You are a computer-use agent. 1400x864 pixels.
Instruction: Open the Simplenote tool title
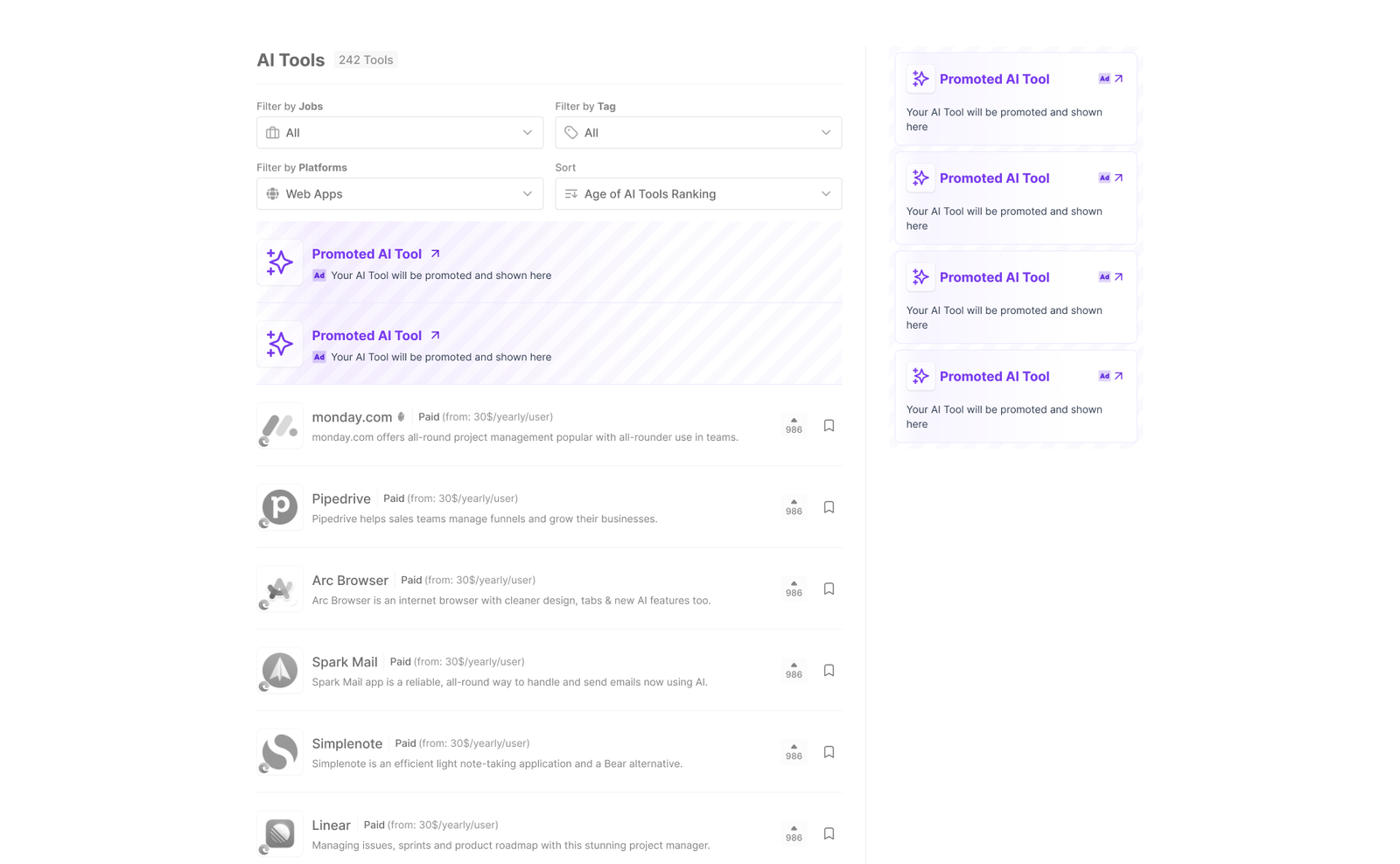[347, 743]
